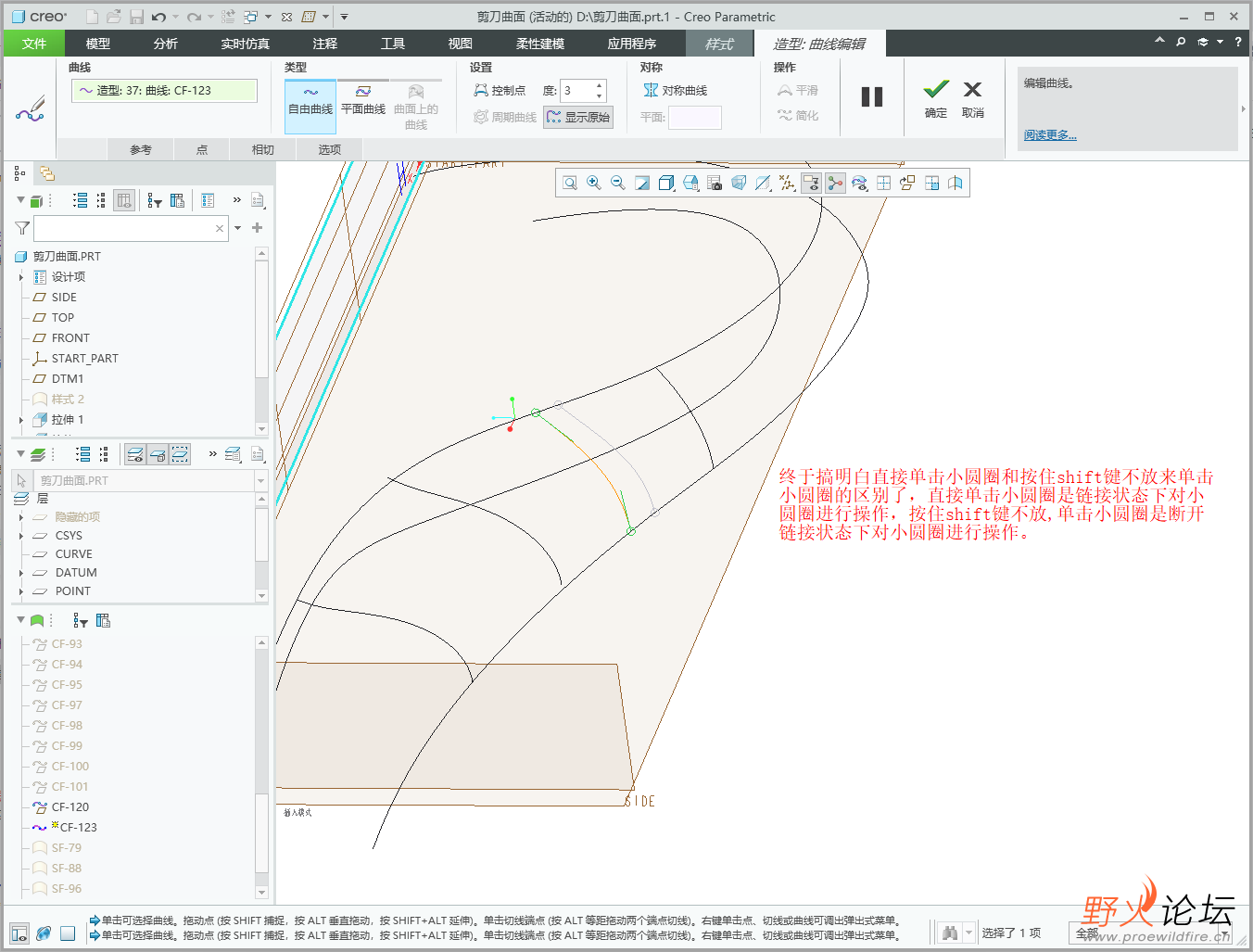Toggle the datum display filters icon

787,184
